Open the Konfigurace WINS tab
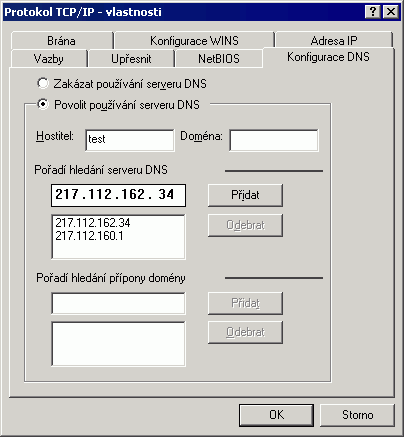Image resolution: width=404 pixels, height=437 pixels. click(x=194, y=41)
